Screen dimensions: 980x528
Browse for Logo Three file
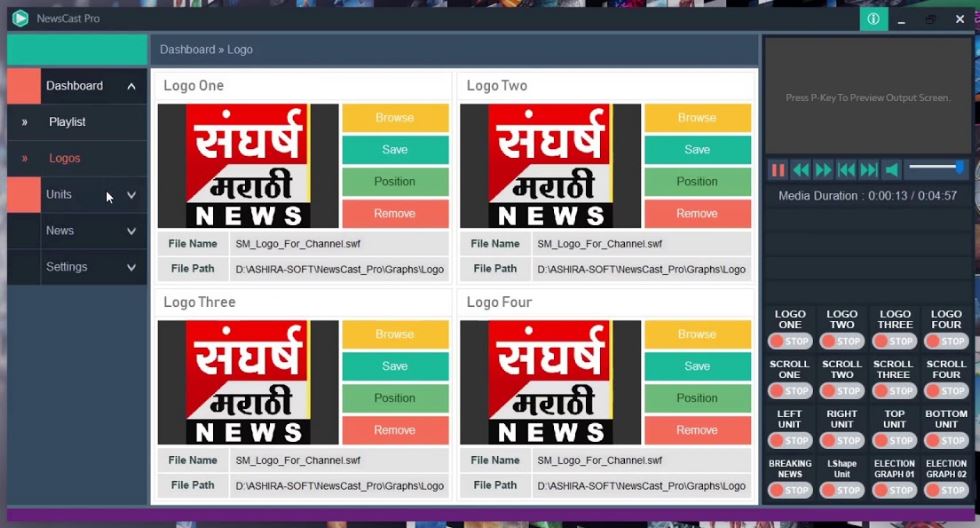395,334
